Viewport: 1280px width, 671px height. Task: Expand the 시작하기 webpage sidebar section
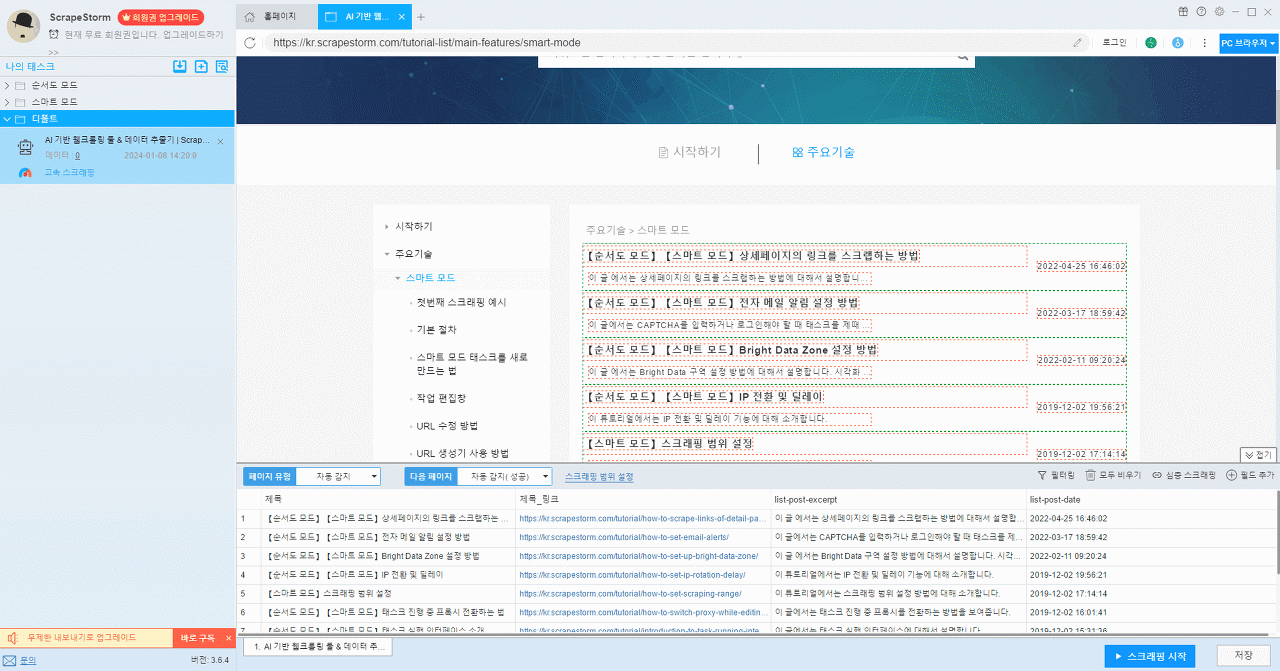tap(386, 227)
